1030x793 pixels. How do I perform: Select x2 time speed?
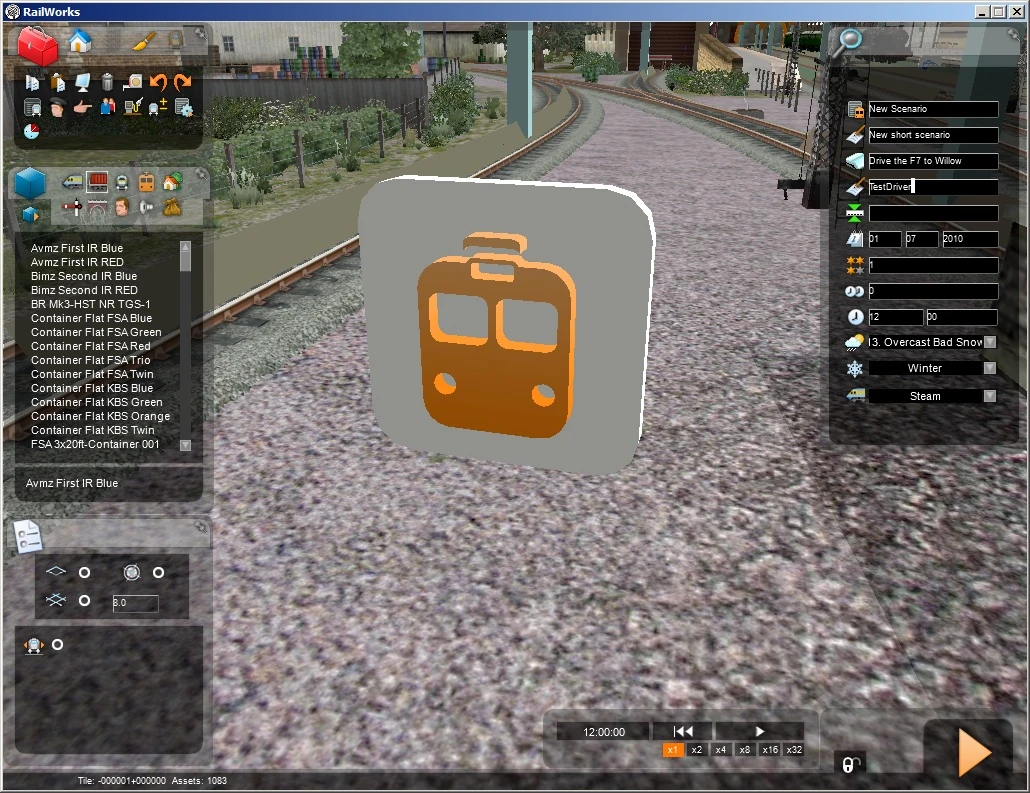(697, 750)
